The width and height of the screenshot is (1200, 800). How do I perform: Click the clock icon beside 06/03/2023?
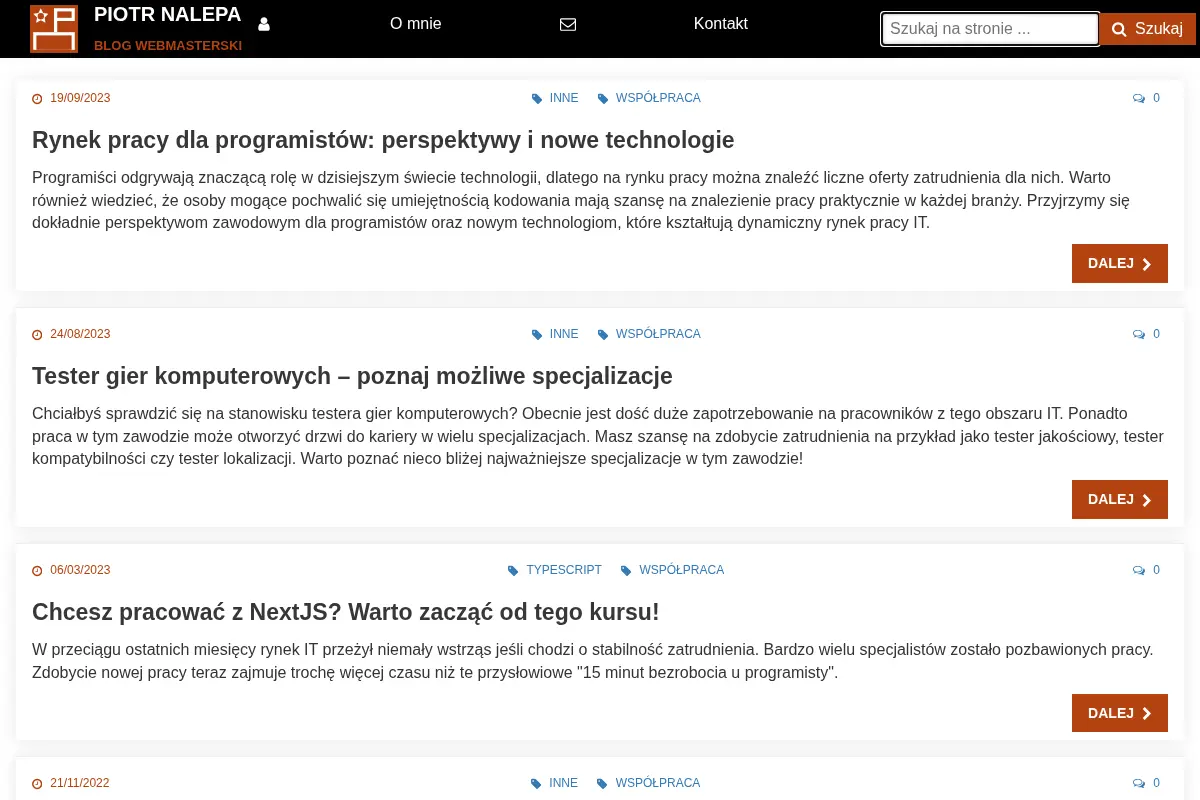[38, 570]
